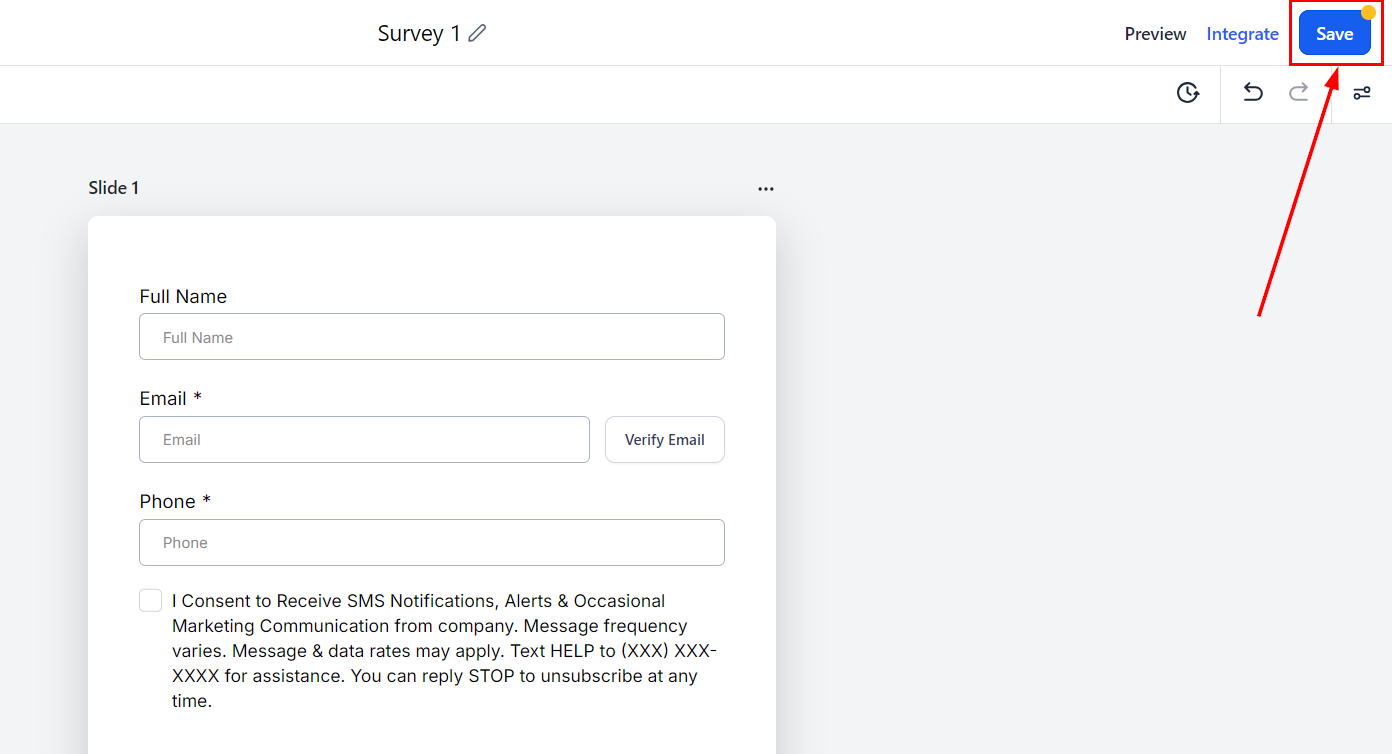1392x754 pixels.
Task: Select the Phone input field
Action: pyautogui.click(x=431, y=543)
